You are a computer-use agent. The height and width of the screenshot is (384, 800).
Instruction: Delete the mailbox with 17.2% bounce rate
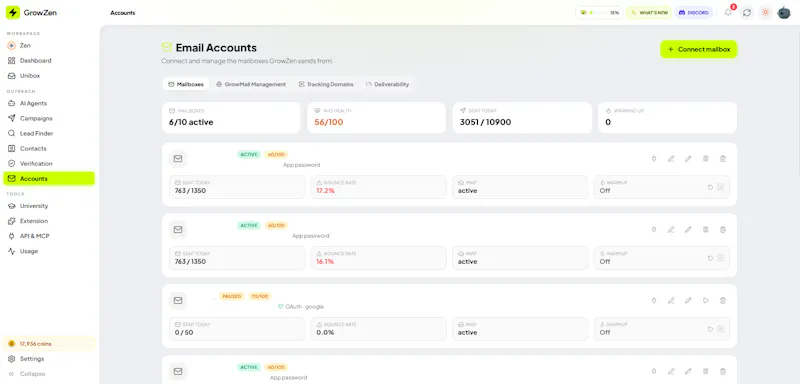point(722,159)
